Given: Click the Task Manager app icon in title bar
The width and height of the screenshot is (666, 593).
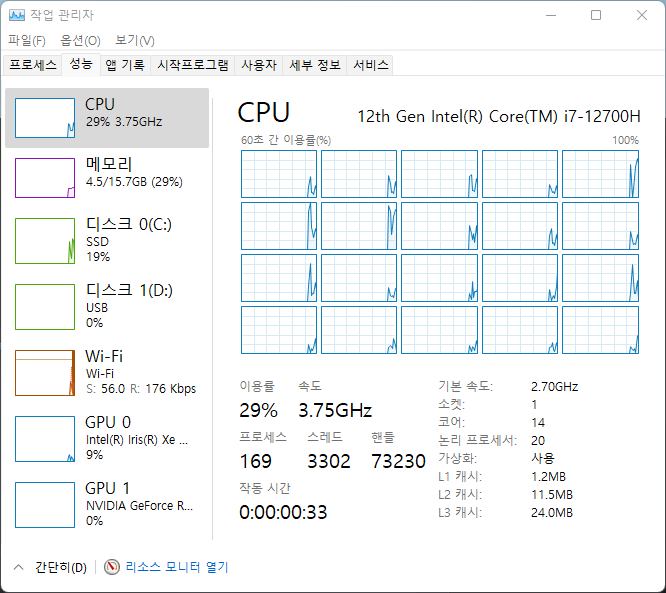Looking at the screenshot, I should pyautogui.click(x=17, y=15).
